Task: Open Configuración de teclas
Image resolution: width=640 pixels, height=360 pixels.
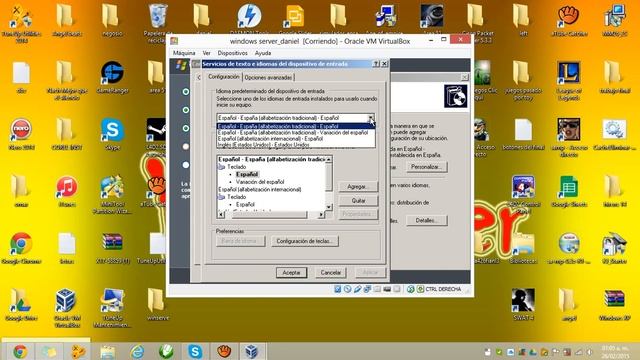Action: coord(304,241)
